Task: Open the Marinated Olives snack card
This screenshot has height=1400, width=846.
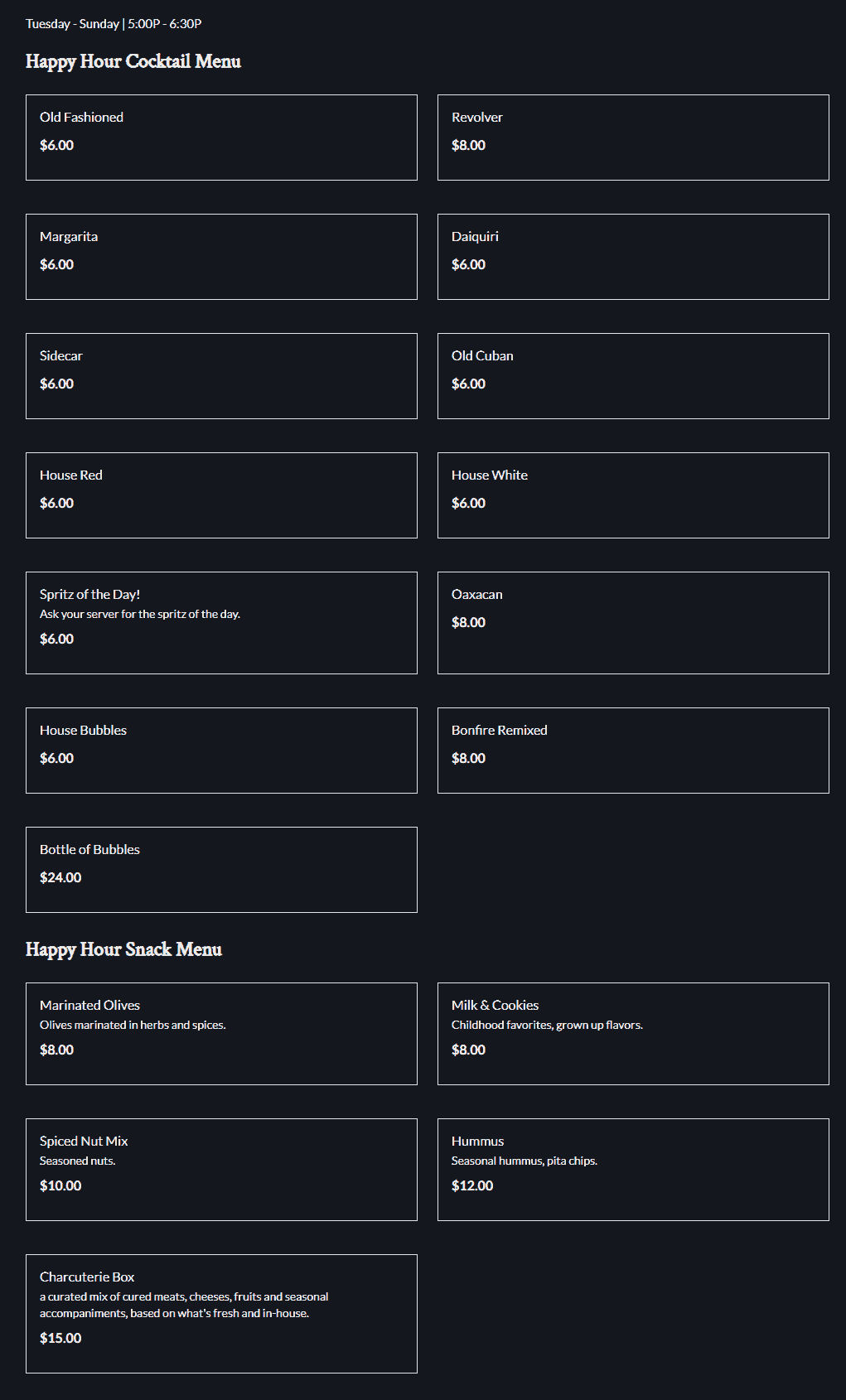Action: (x=221, y=1034)
